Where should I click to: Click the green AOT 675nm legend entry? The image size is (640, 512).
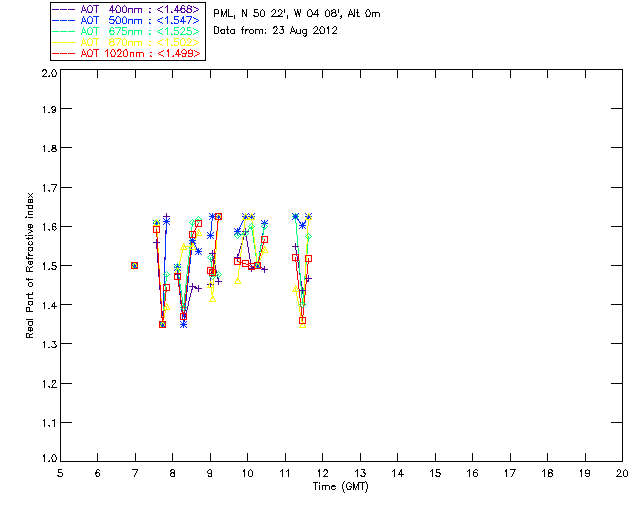click(x=126, y=31)
